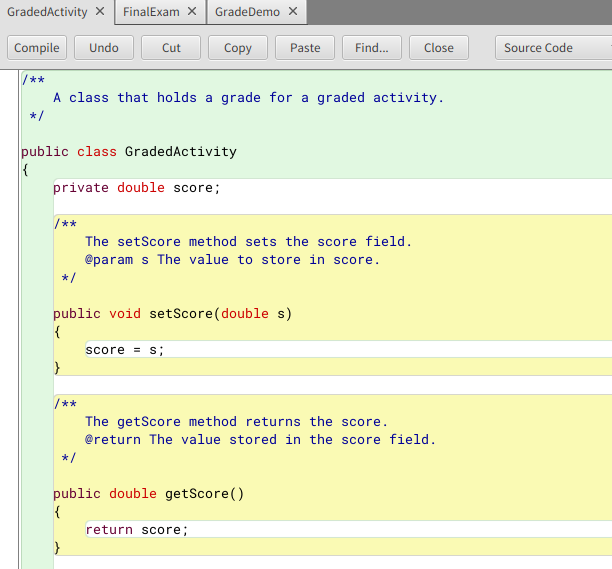This screenshot has width=612, height=569.
Task: Click the 'return score;' statement
Action: coord(137,530)
